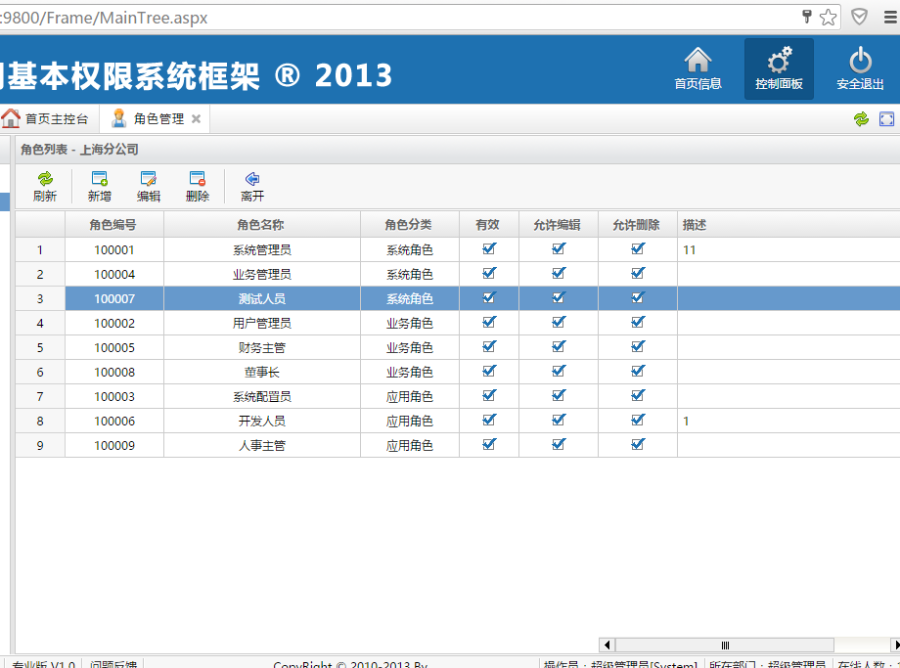This screenshot has width=900, height=668.
Task: Click the 离开 leave icon
Action: 252,179
